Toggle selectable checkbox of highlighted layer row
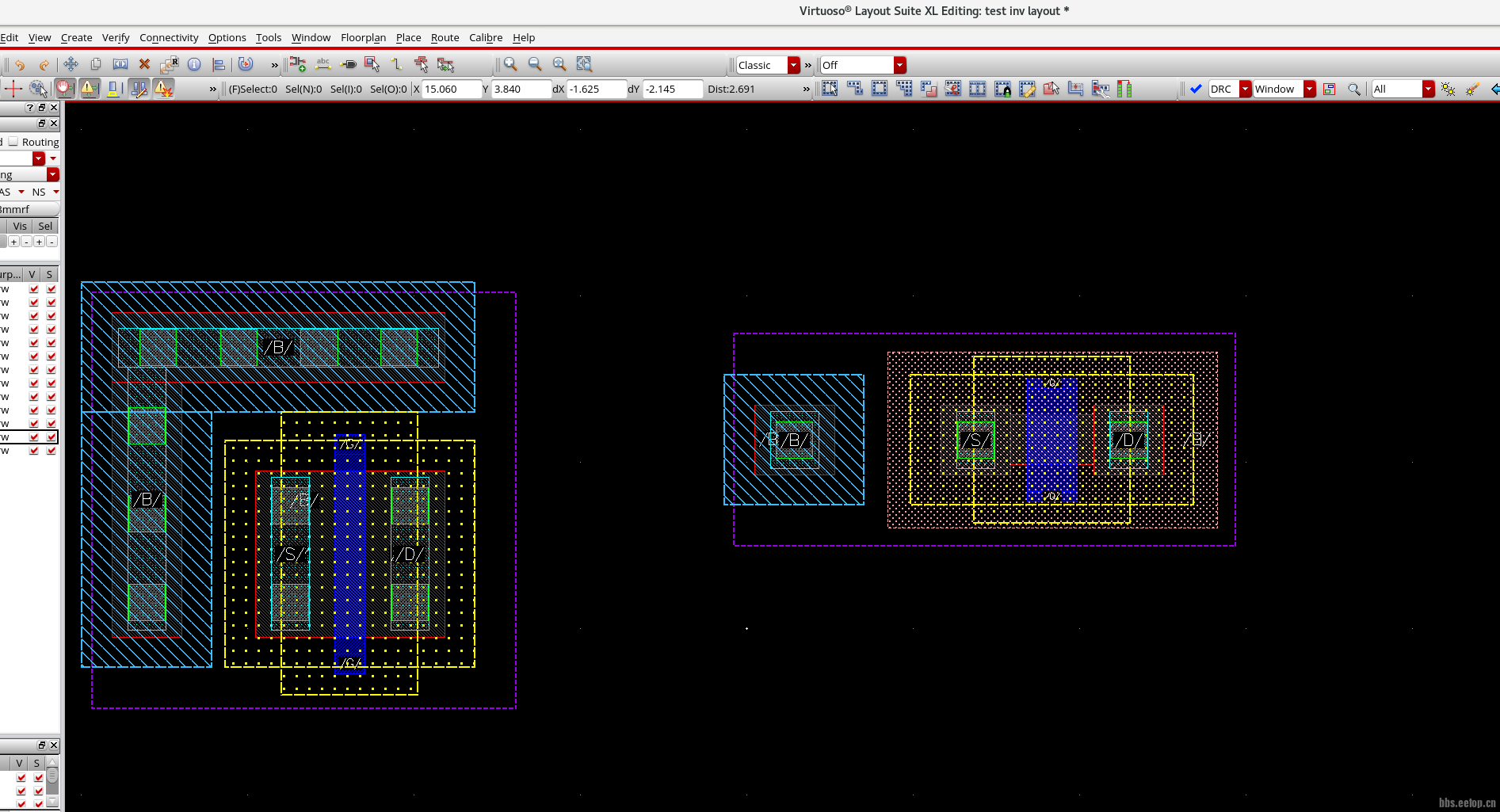Screen dimensions: 1500x812 click(52, 437)
